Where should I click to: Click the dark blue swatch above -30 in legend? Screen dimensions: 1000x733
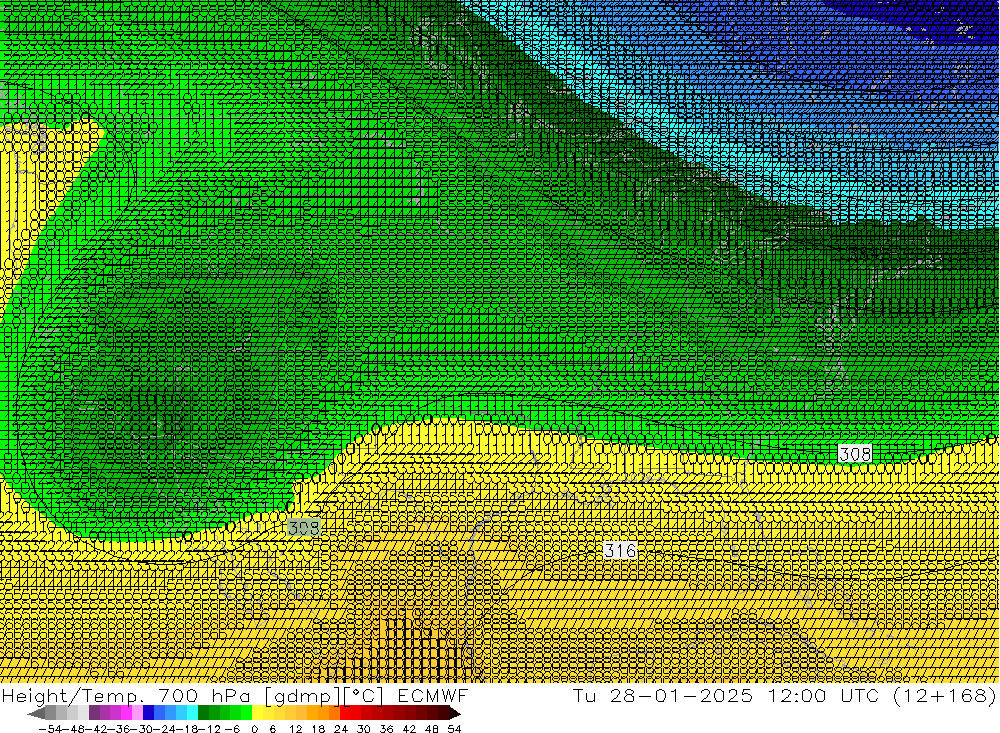click(149, 713)
